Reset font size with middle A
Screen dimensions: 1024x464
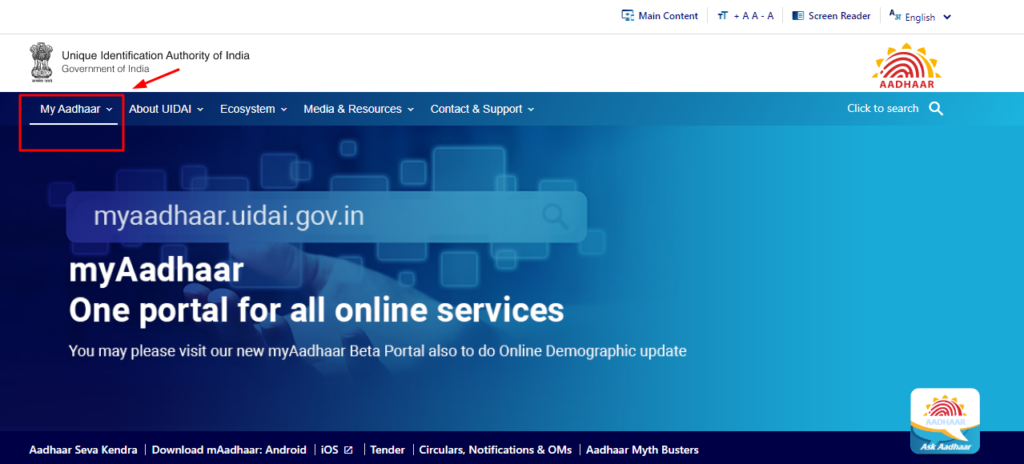point(754,16)
